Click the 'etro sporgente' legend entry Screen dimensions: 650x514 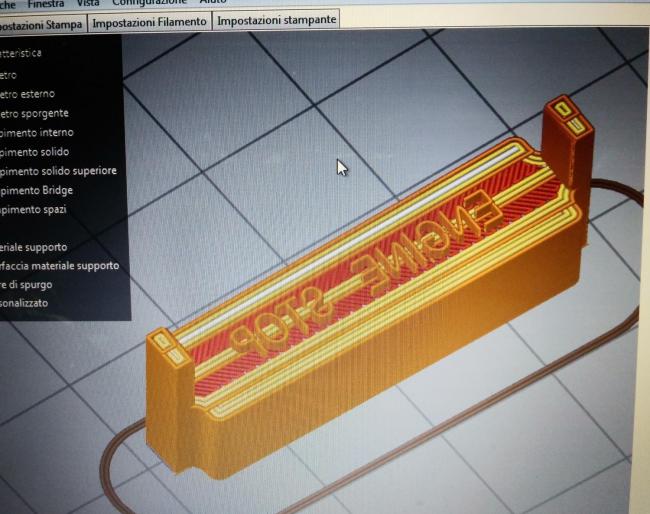click(x=34, y=113)
